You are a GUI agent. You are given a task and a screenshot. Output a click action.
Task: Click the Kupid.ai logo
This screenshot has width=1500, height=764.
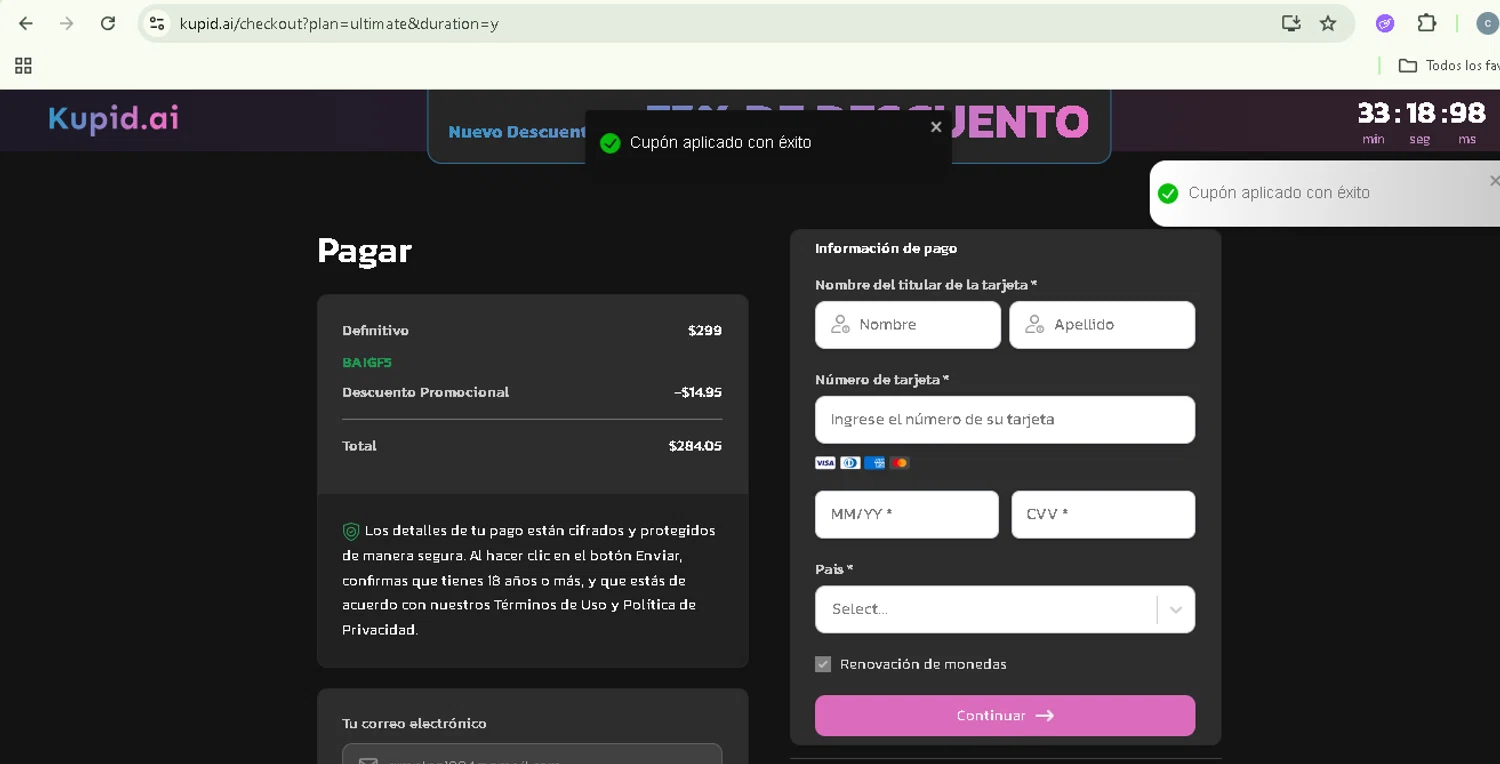click(113, 119)
